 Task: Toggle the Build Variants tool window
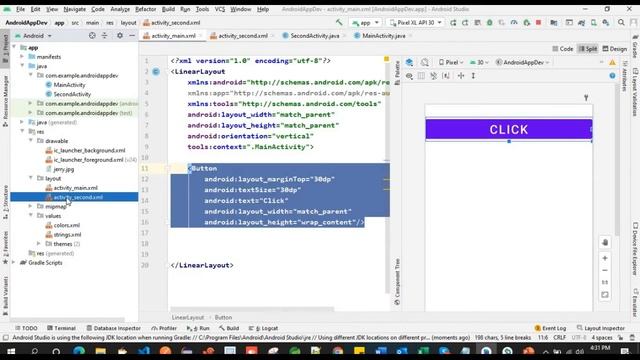(5, 296)
